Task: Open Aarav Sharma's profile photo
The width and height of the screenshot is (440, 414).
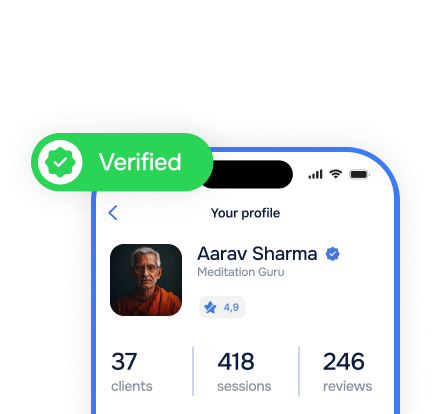Action: [146, 280]
